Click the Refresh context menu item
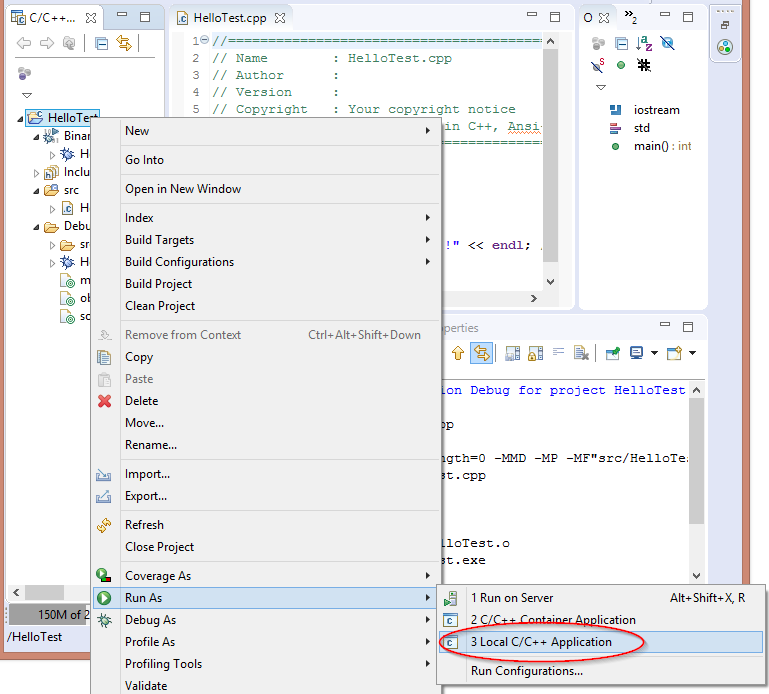Image resolution: width=769 pixels, height=694 pixels. (144, 525)
